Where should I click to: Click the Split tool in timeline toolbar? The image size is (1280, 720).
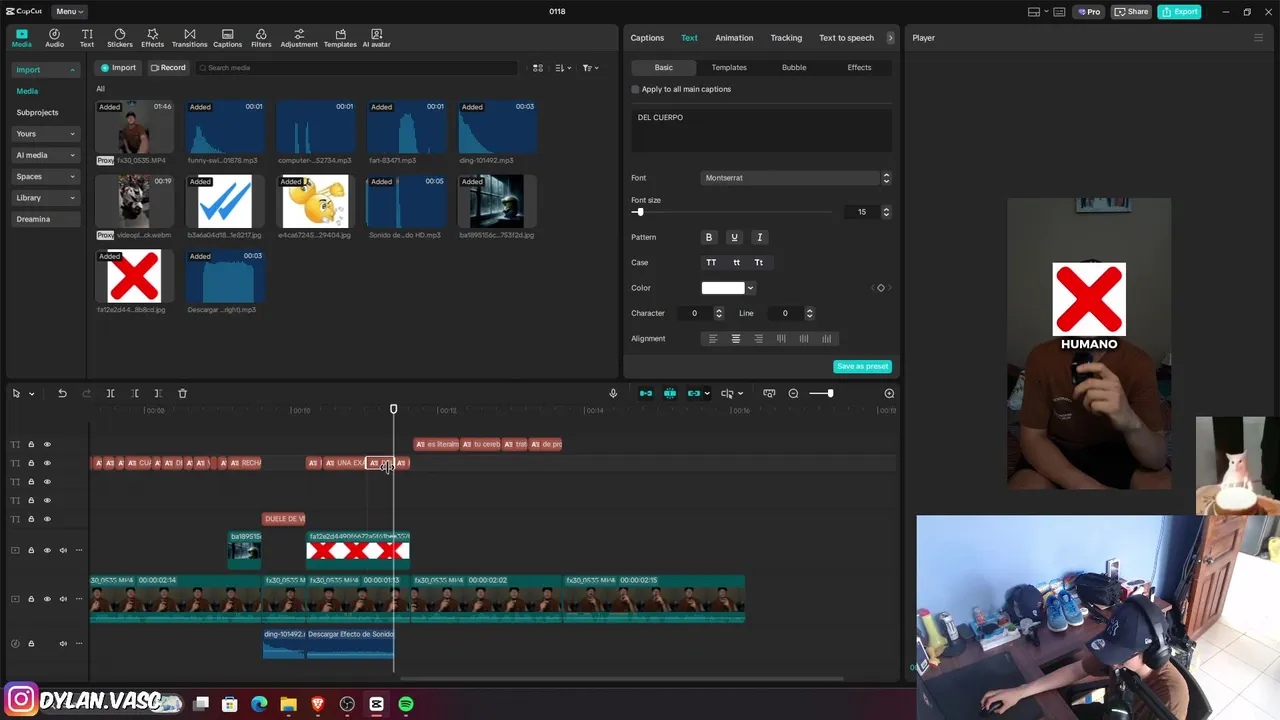coord(110,393)
